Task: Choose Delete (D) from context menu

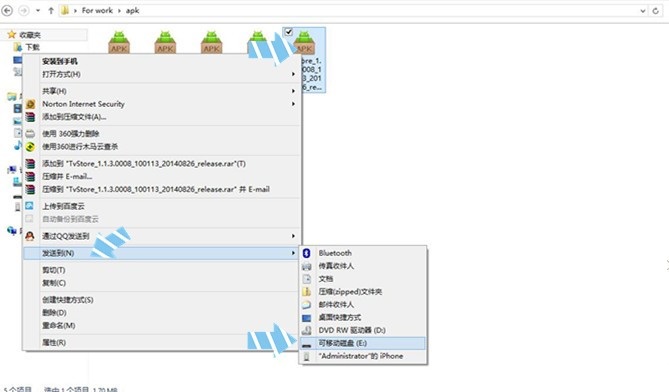Action: (162, 313)
